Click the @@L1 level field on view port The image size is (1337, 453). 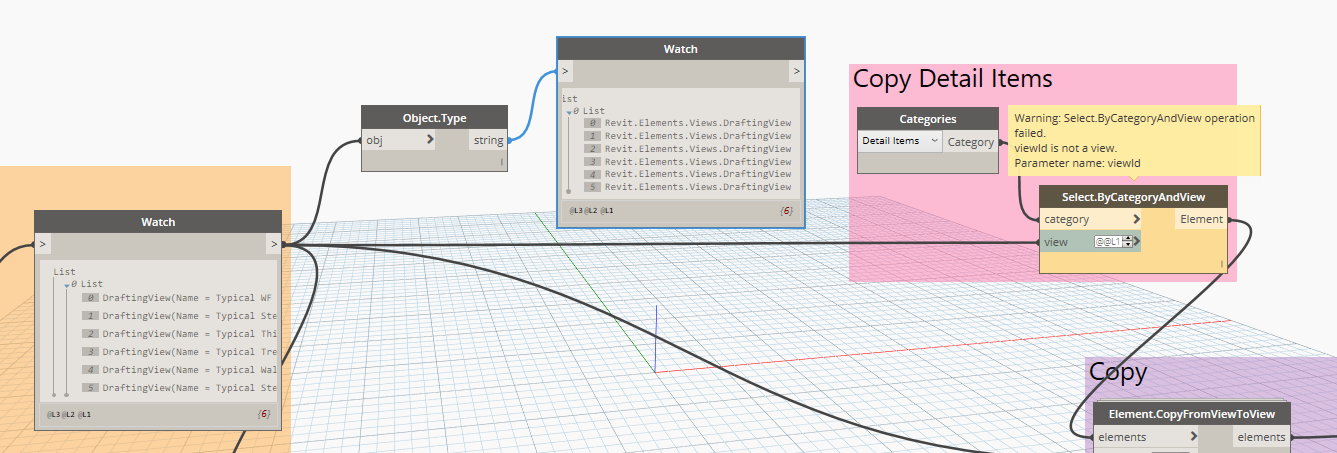(1108, 242)
